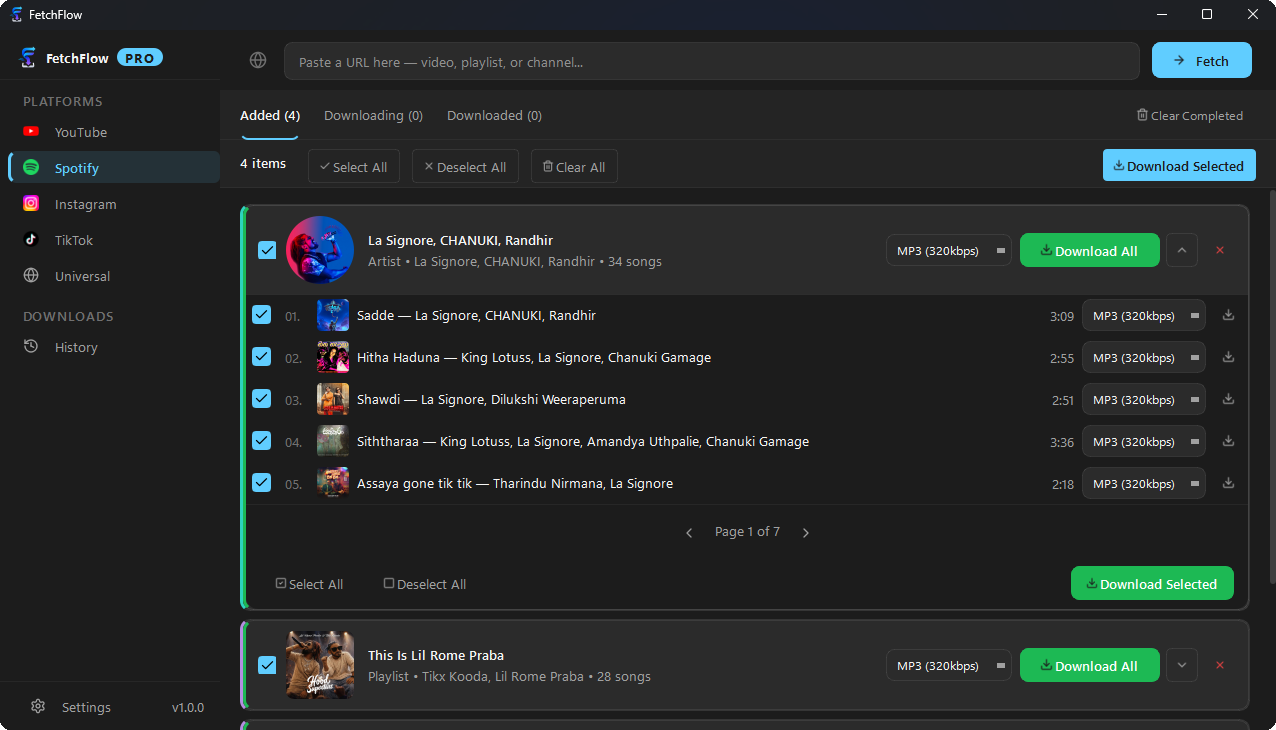Download the track Sadde

coord(1229,315)
